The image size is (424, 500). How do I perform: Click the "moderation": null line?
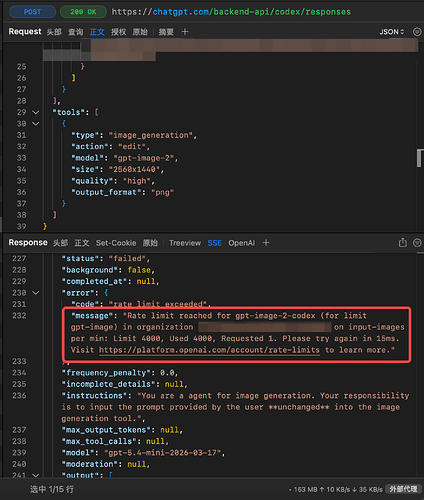pos(106,464)
